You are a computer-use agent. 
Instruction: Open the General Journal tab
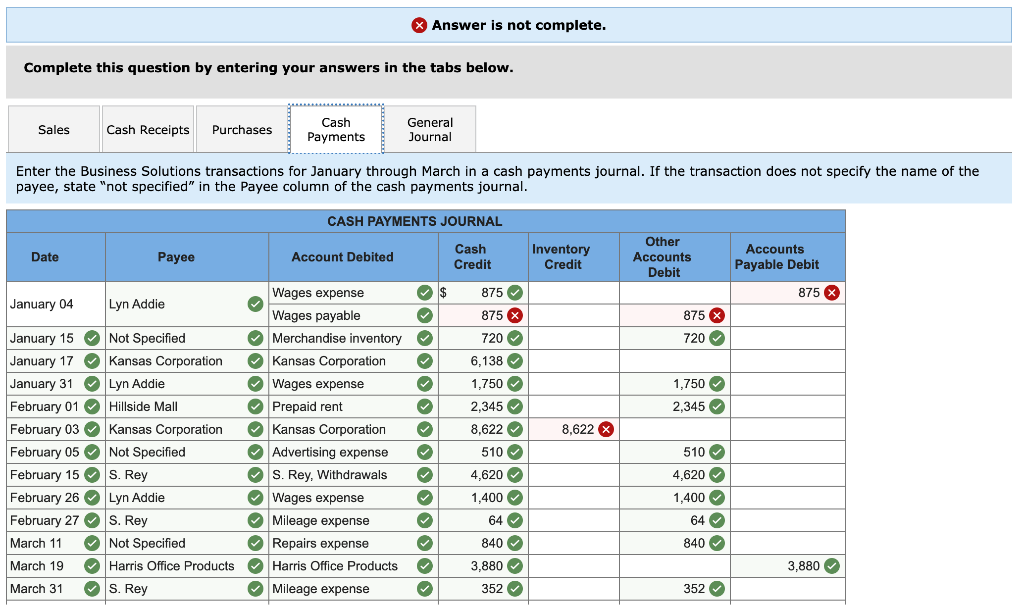430,129
